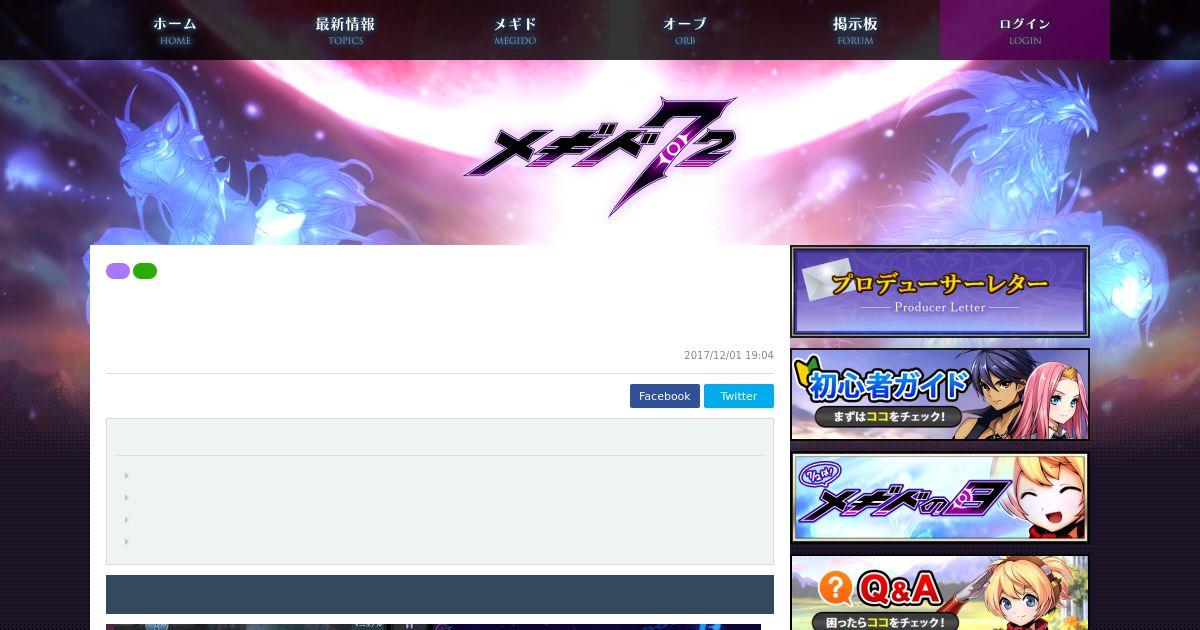Open the プロデューサーレター banner
Image resolution: width=1200 pixels, height=630 pixels.
tap(940, 291)
